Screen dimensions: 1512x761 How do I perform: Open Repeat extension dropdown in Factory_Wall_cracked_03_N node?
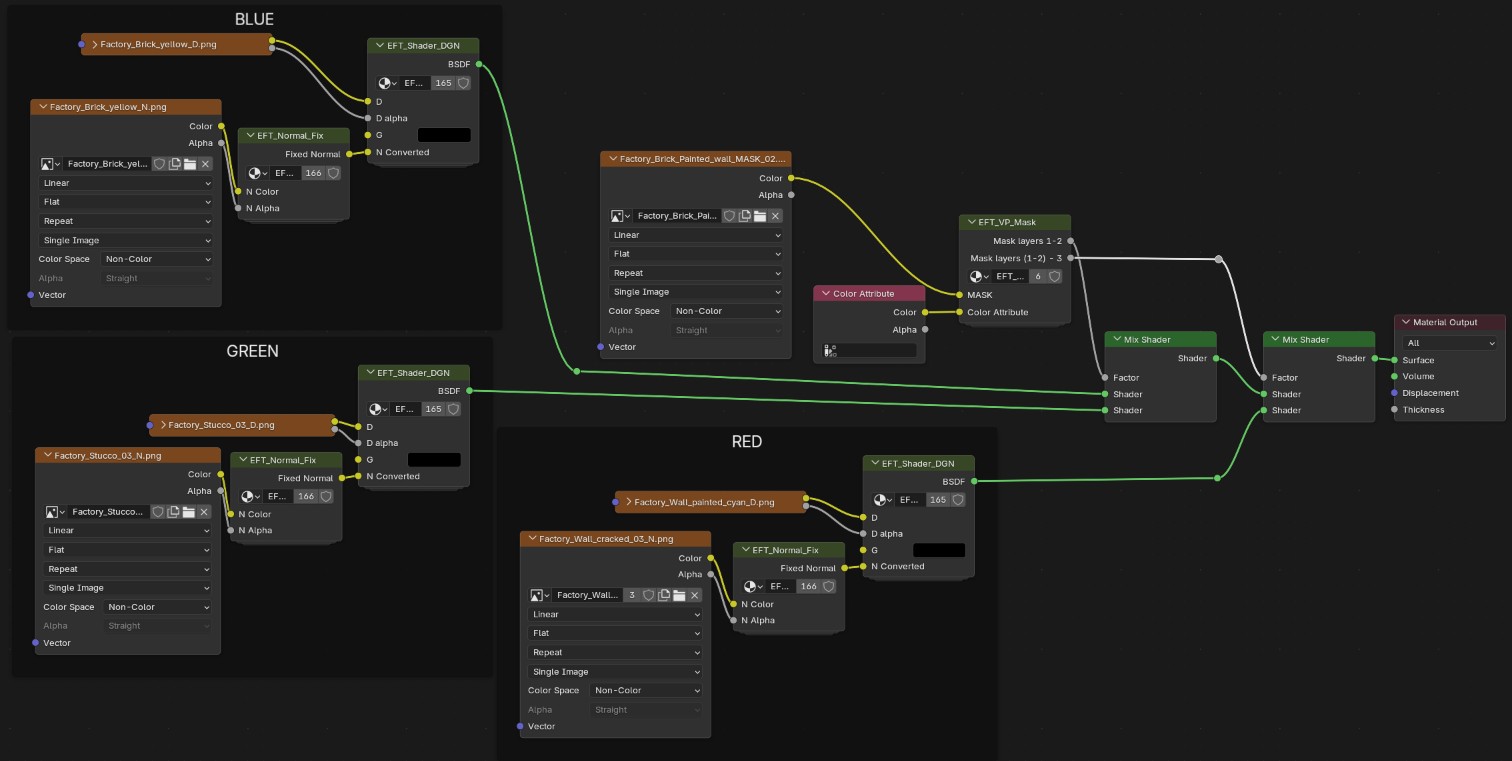[615, 652]
